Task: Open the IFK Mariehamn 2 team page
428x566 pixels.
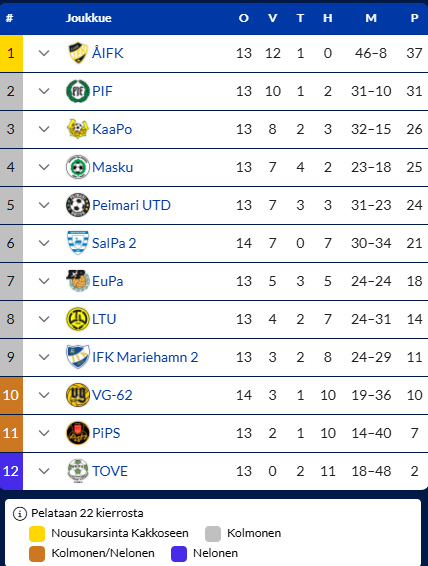Action: coord(145,357)
